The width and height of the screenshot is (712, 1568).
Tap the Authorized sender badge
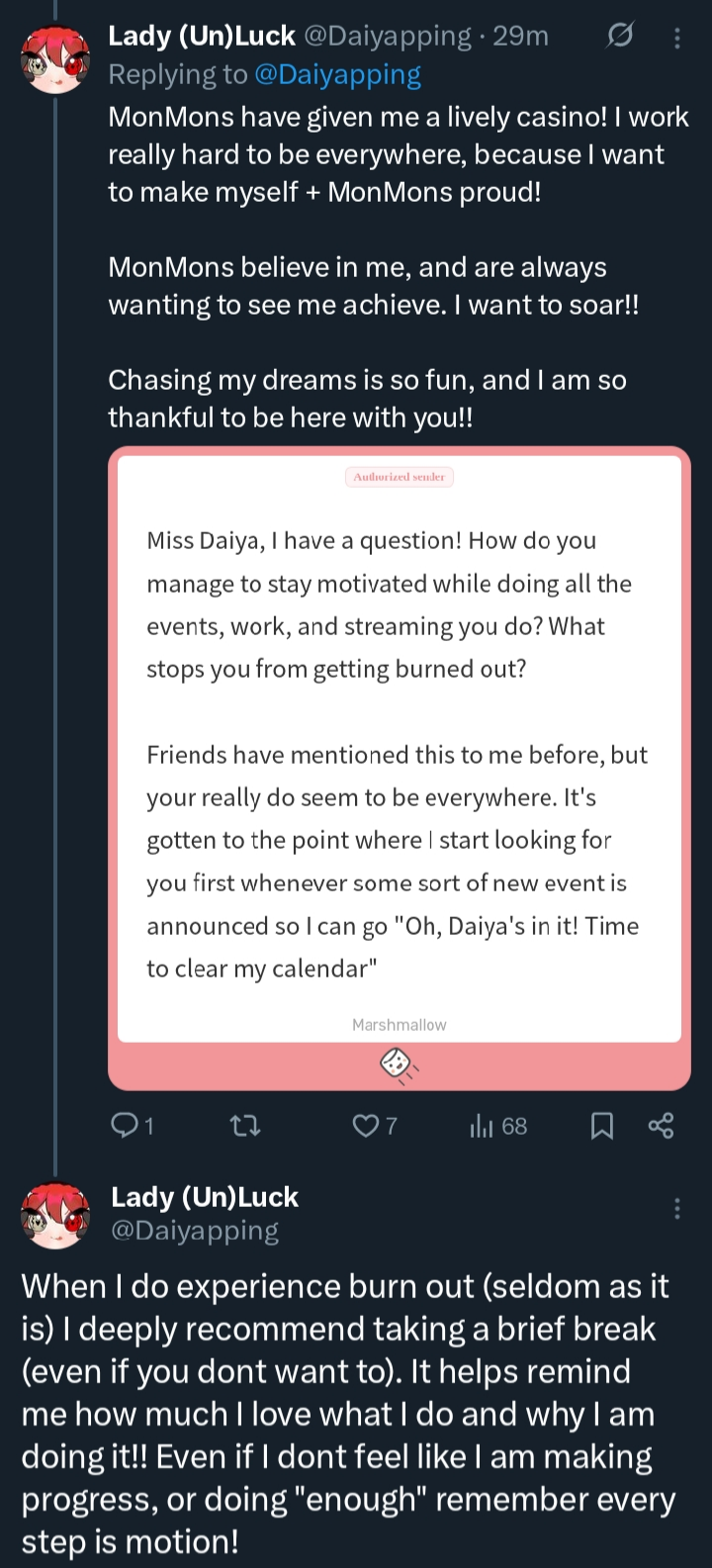click(x=400, y=477)
